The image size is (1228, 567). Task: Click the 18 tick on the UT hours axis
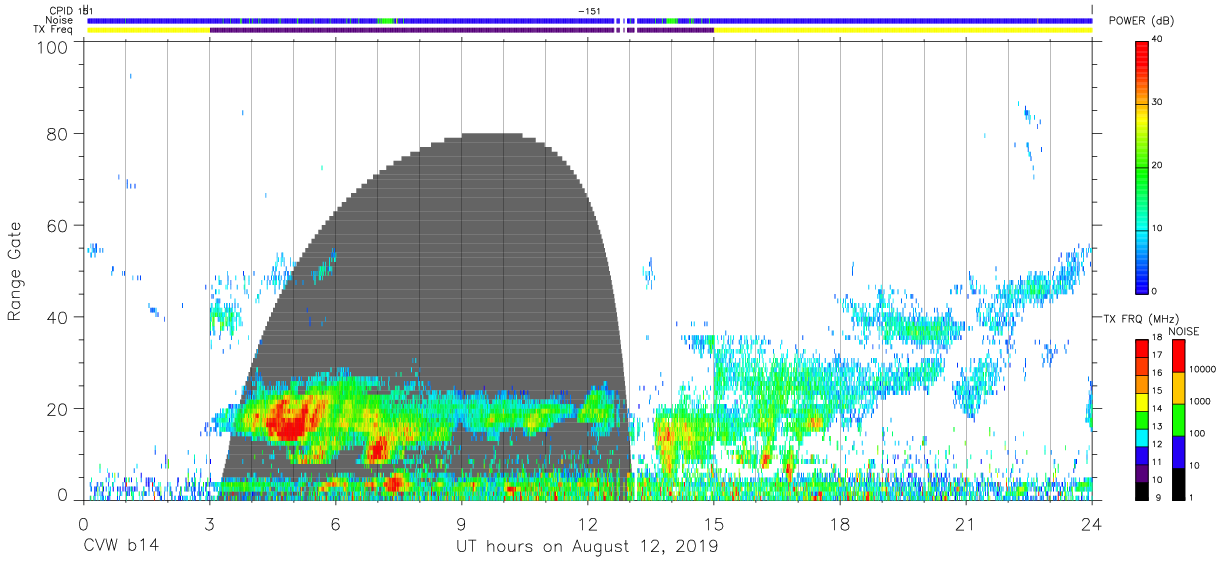click(840, 524)
